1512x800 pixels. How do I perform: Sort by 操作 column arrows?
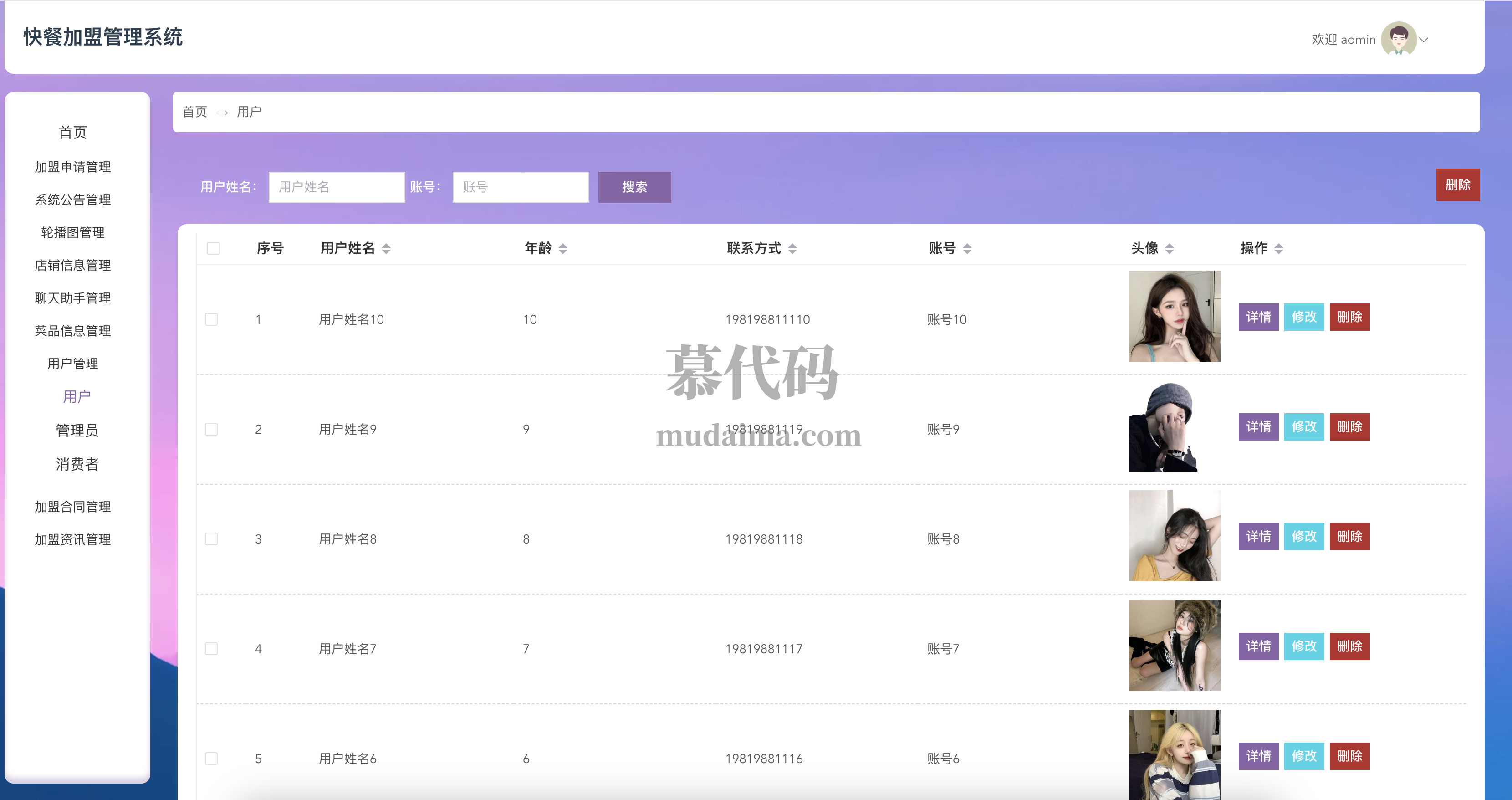[x=1278, y=248]
